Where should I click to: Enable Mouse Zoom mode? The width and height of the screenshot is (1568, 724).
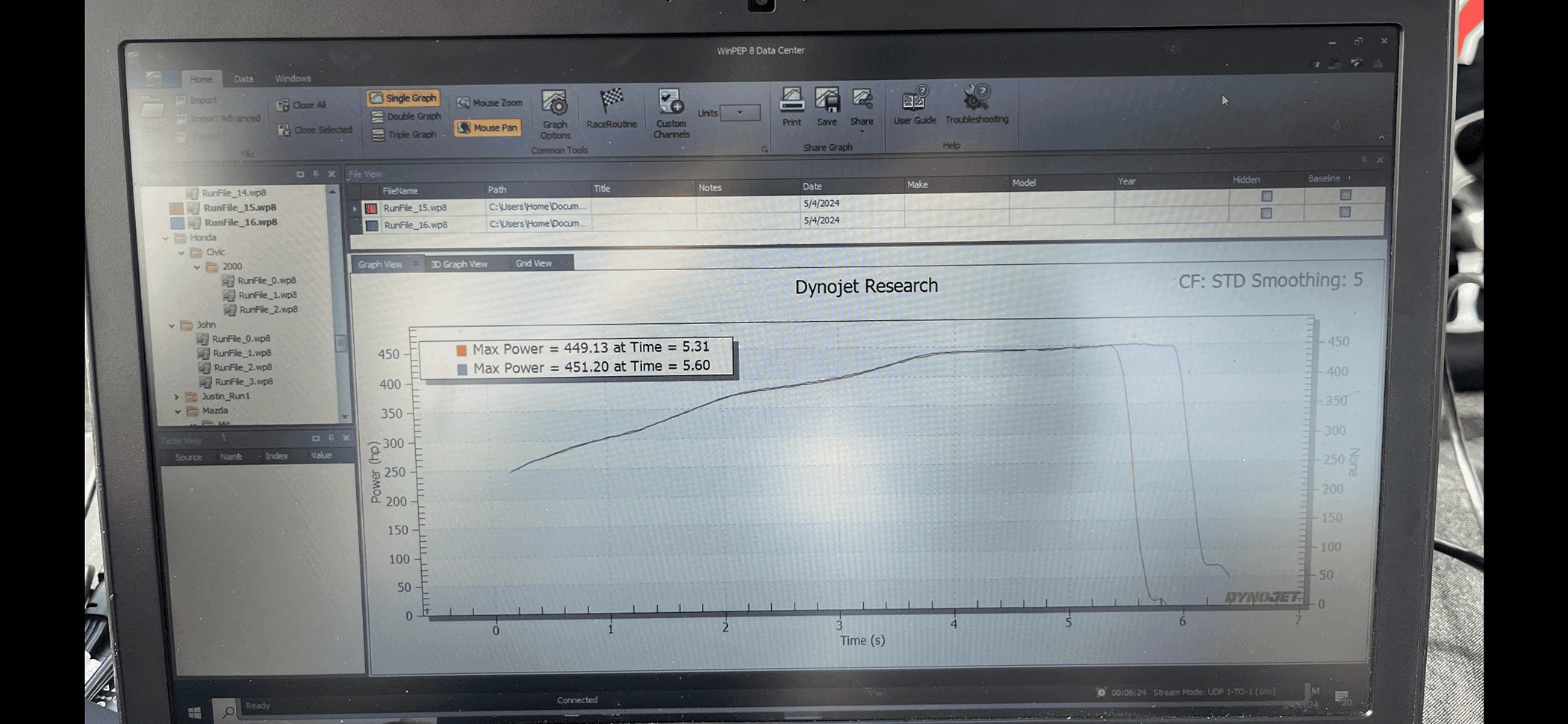(490, 103)
